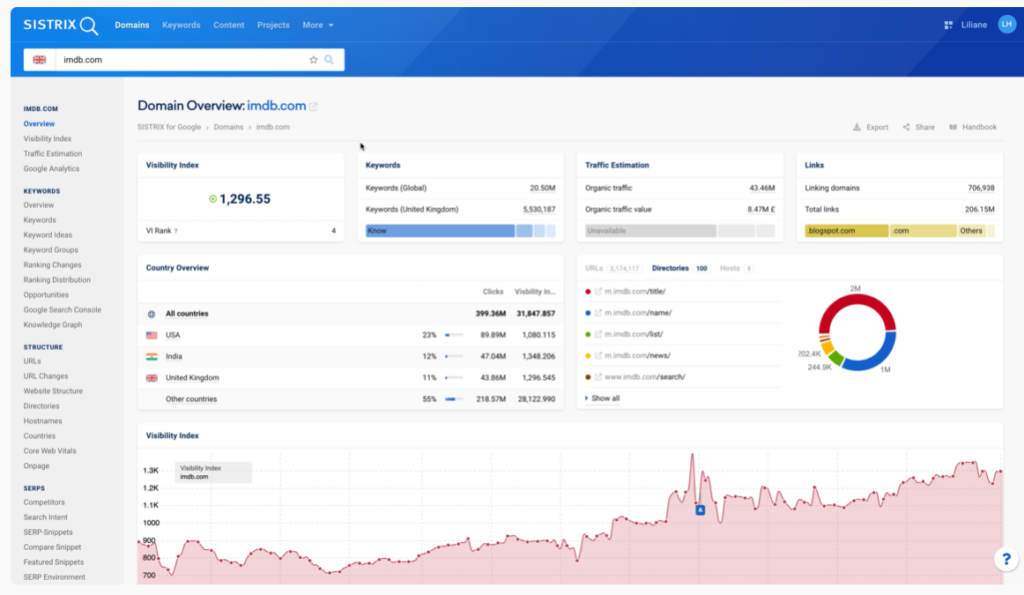This screenshot has width=1024, height=595.
Task: Open external link icon for m.imdb.com/title/
Action: click(x=598, y=291)
